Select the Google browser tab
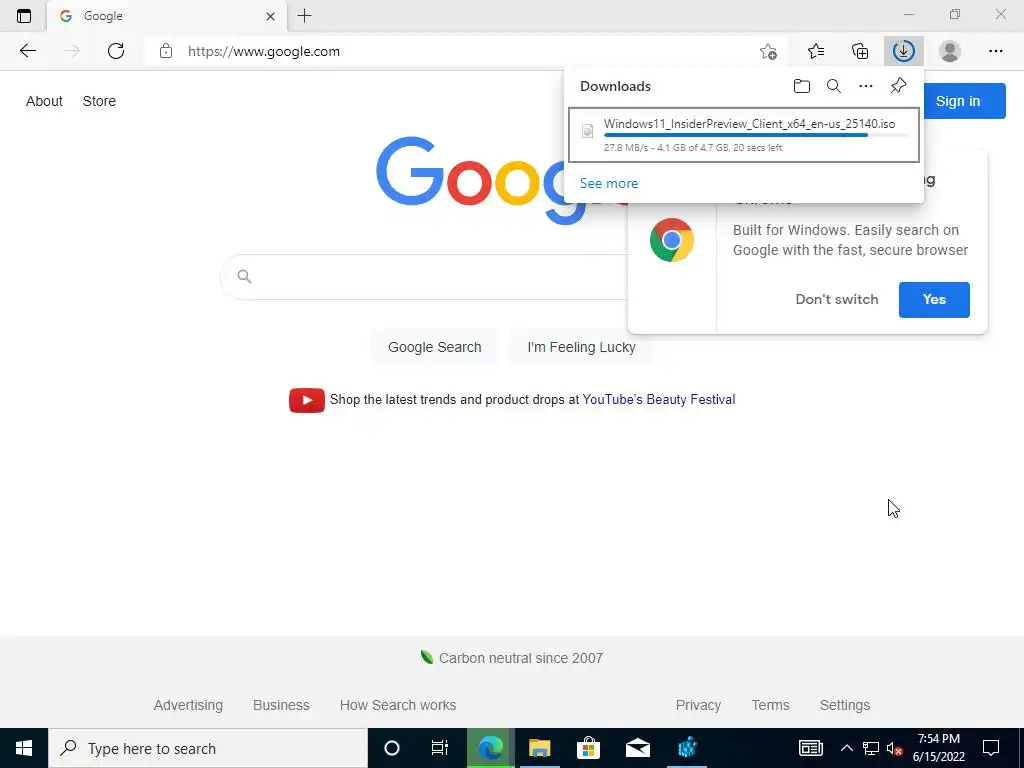Image resolution: width=1024 pixels, height=768 pixels. 167,16
